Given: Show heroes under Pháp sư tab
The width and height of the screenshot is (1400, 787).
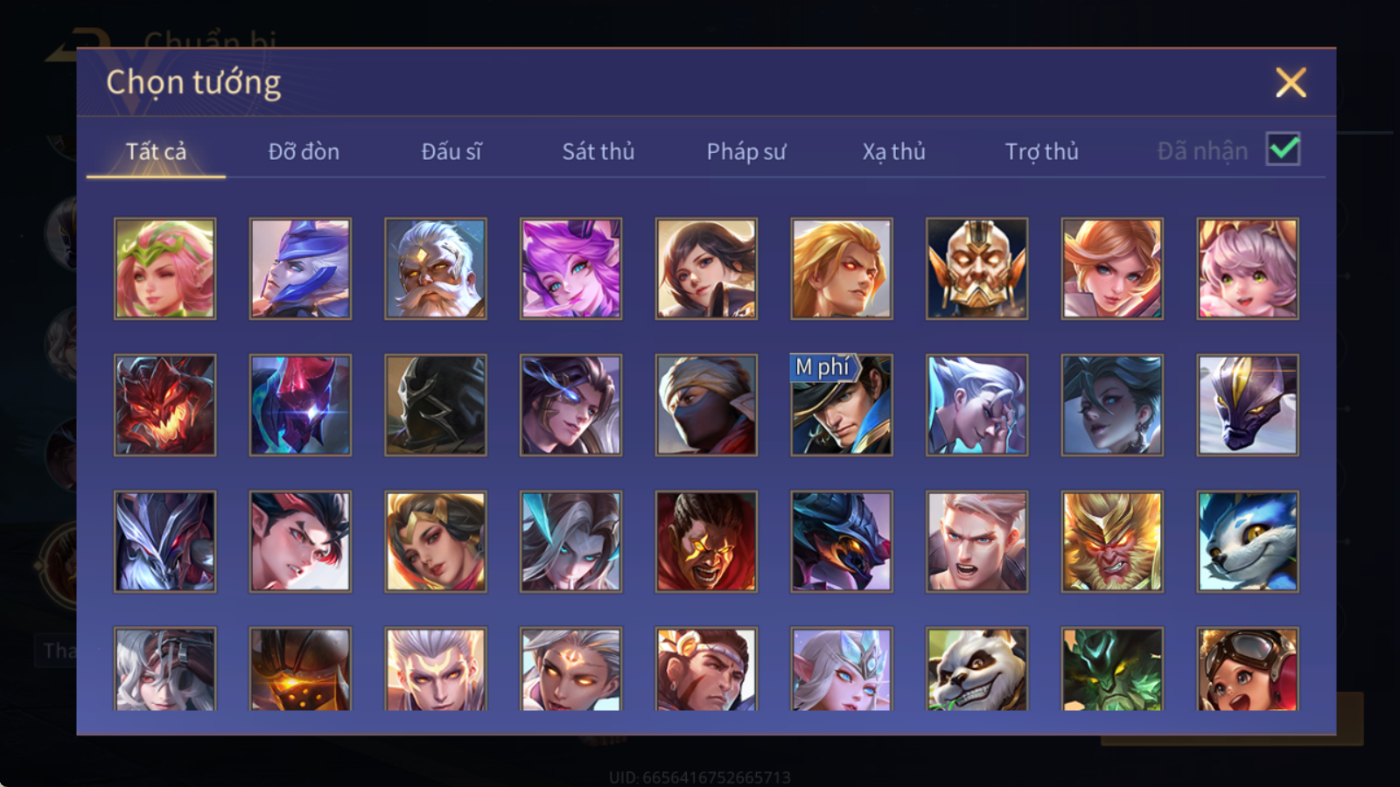Looking at the screenshot, I should pos(746,152).
